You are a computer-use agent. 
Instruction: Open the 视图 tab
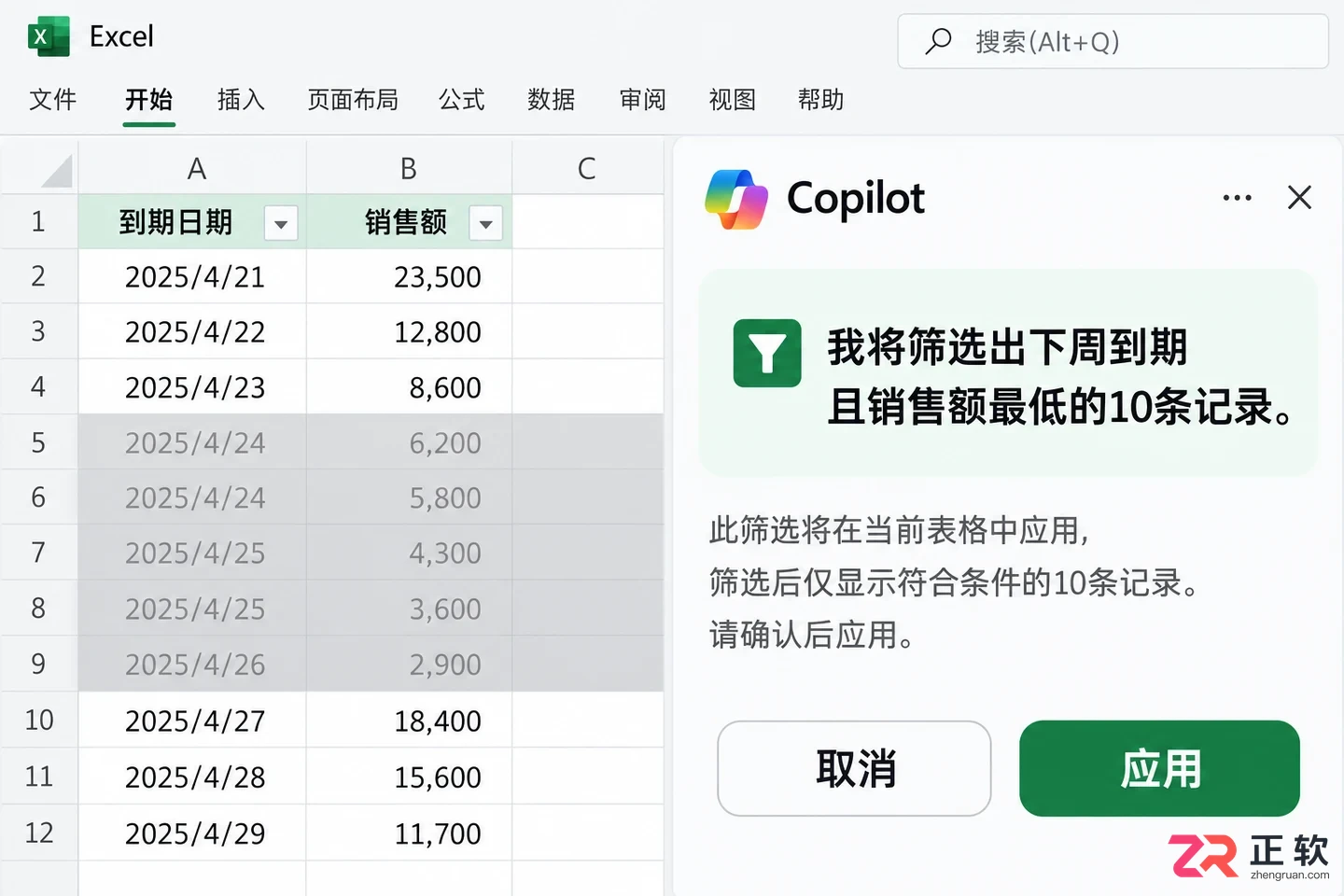coord(732,100)
